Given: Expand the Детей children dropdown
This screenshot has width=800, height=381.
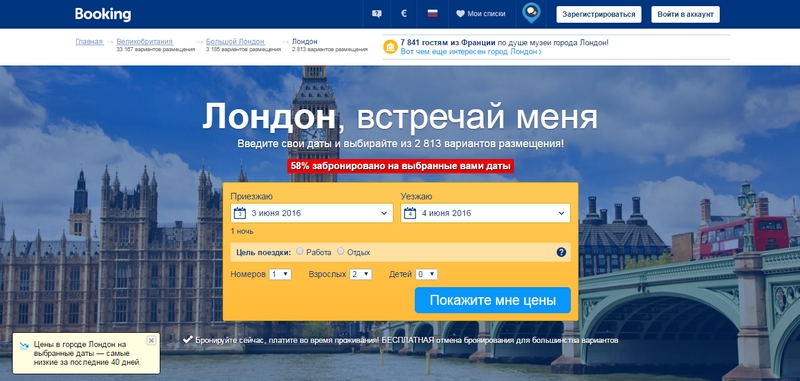Looking at the screenshot, I should [x=427, y=274].
